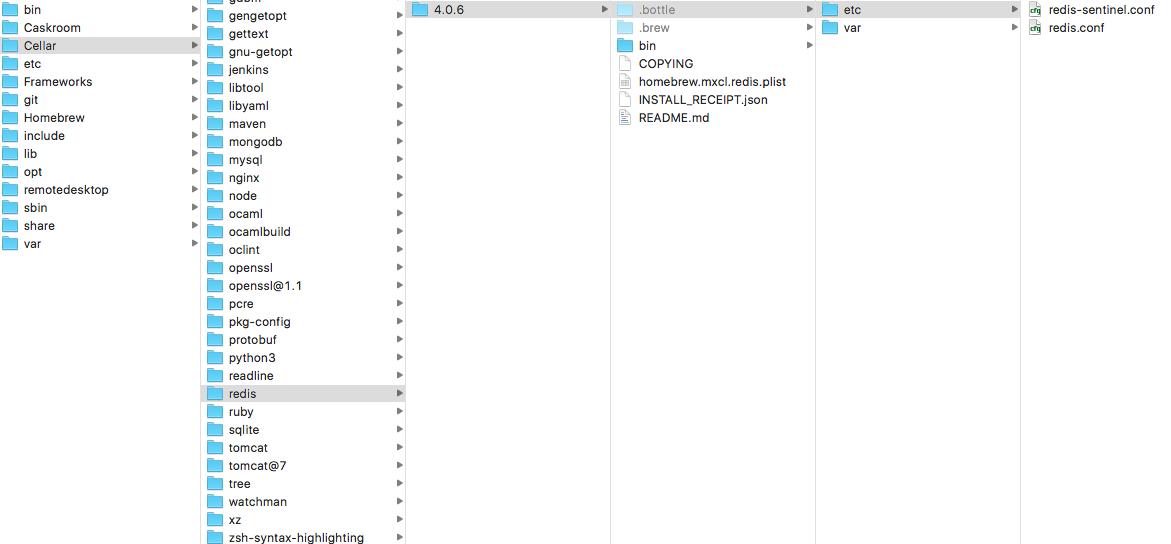This screenshot has height=544, width=1171.
Task: Click the gengetopt folder icon
Action: pyautogui.click(x=215, y=16)
